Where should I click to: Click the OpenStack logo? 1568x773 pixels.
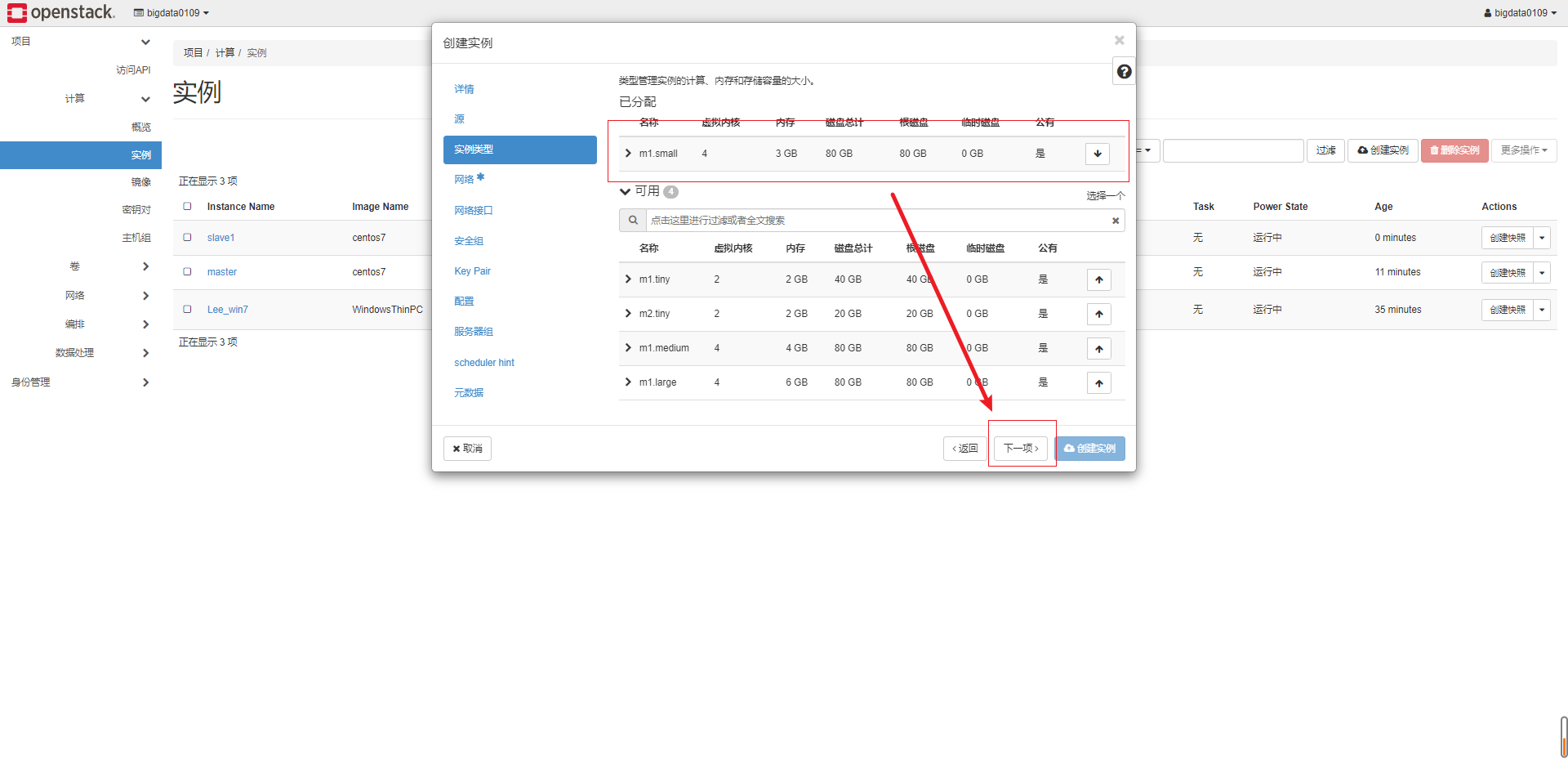[x=61, y=12]
